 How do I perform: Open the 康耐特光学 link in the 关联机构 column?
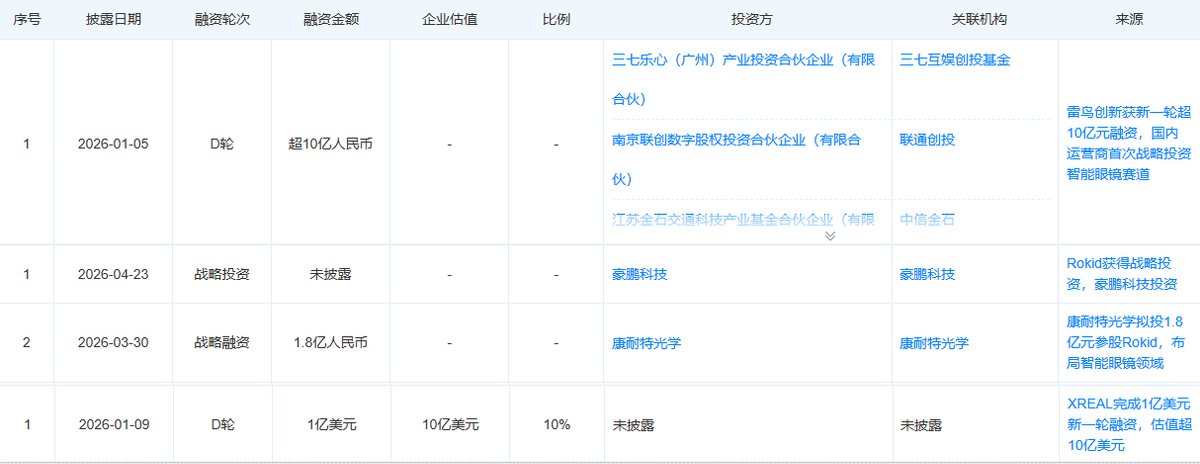tap(934, 343)
